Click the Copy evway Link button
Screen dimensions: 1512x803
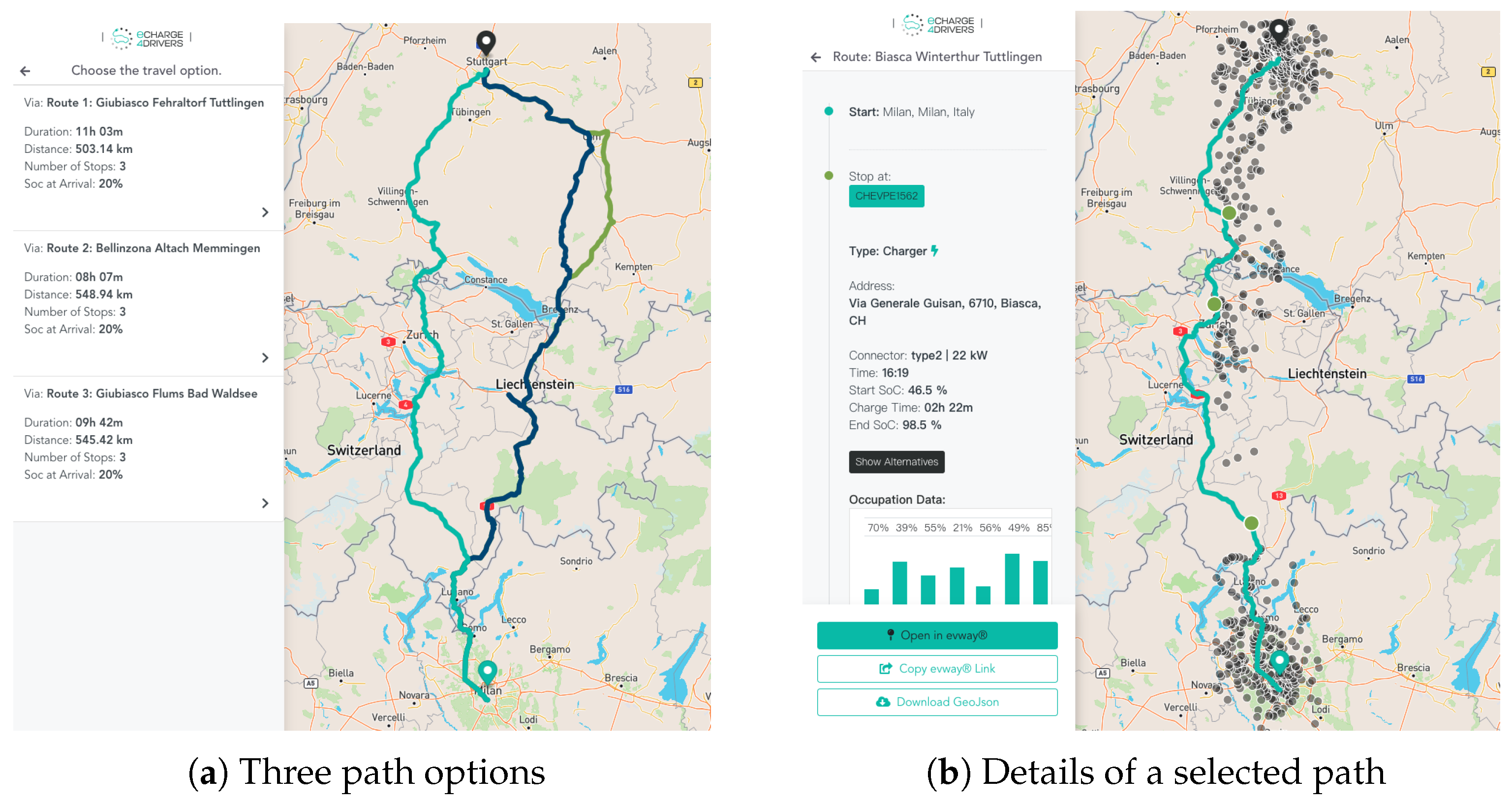937,669
